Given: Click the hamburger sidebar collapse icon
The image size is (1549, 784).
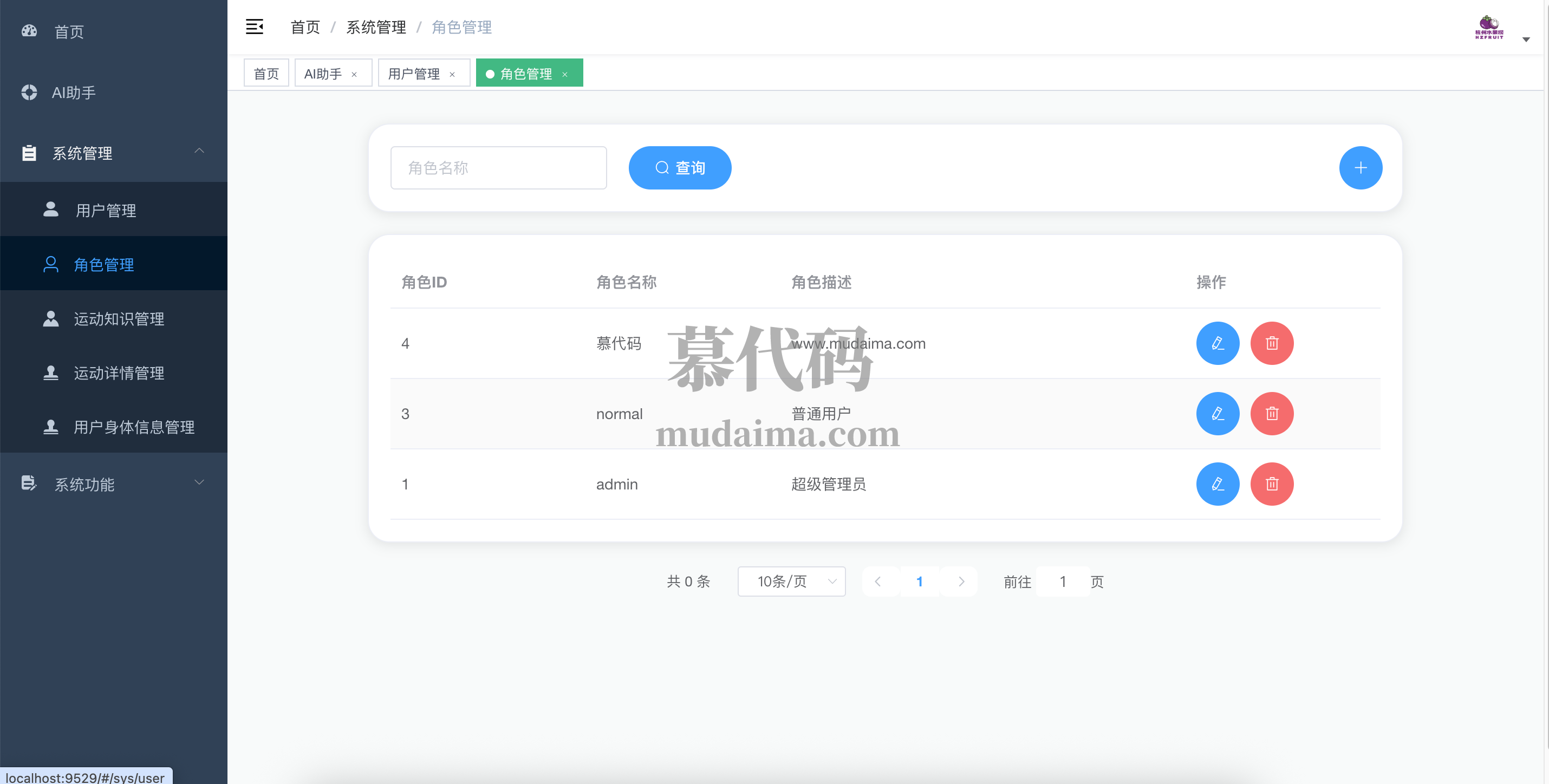Looking at the screenshot, I should click(255, 27).
